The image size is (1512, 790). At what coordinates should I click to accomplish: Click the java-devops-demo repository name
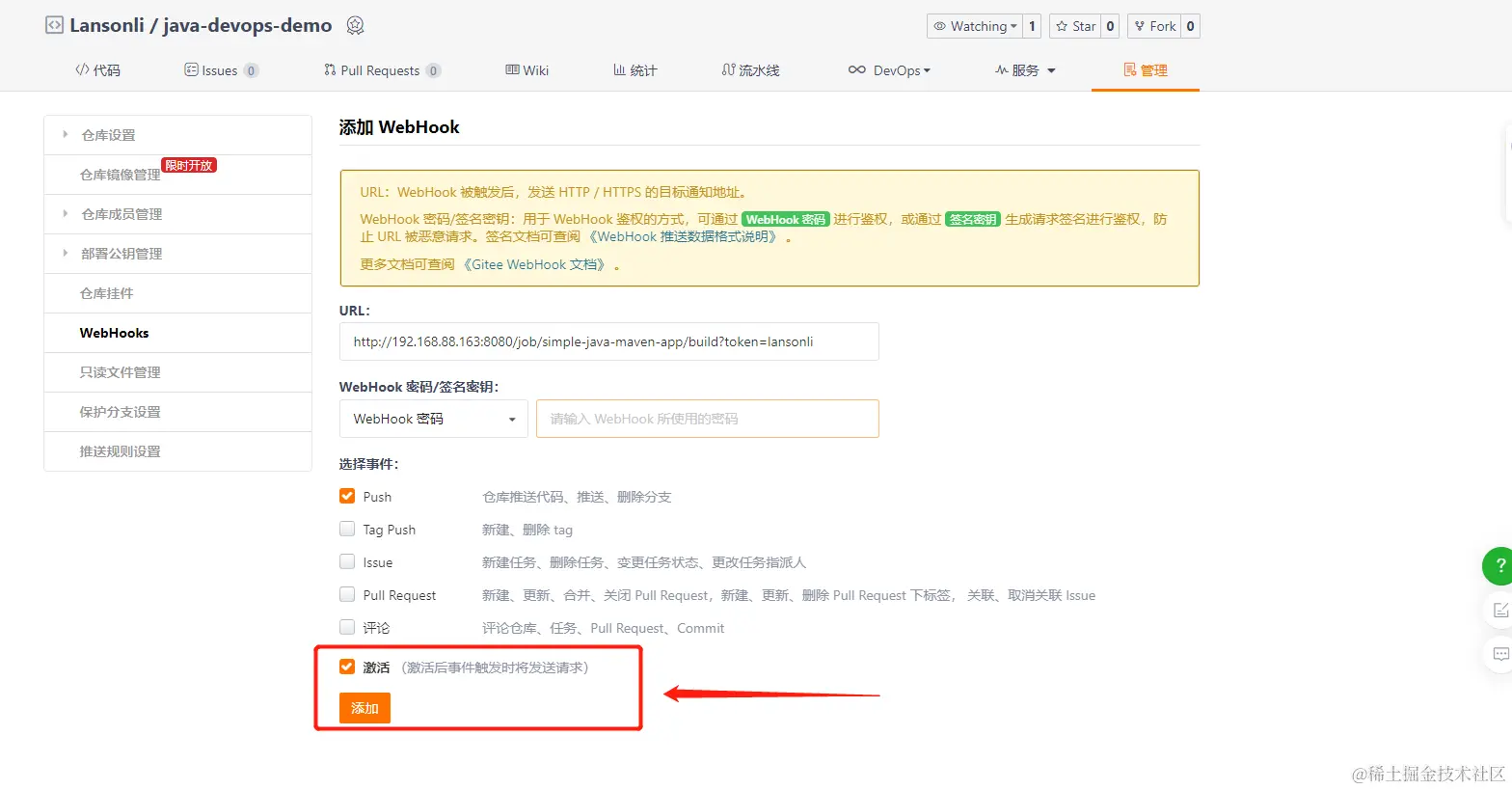click(248, 26)
